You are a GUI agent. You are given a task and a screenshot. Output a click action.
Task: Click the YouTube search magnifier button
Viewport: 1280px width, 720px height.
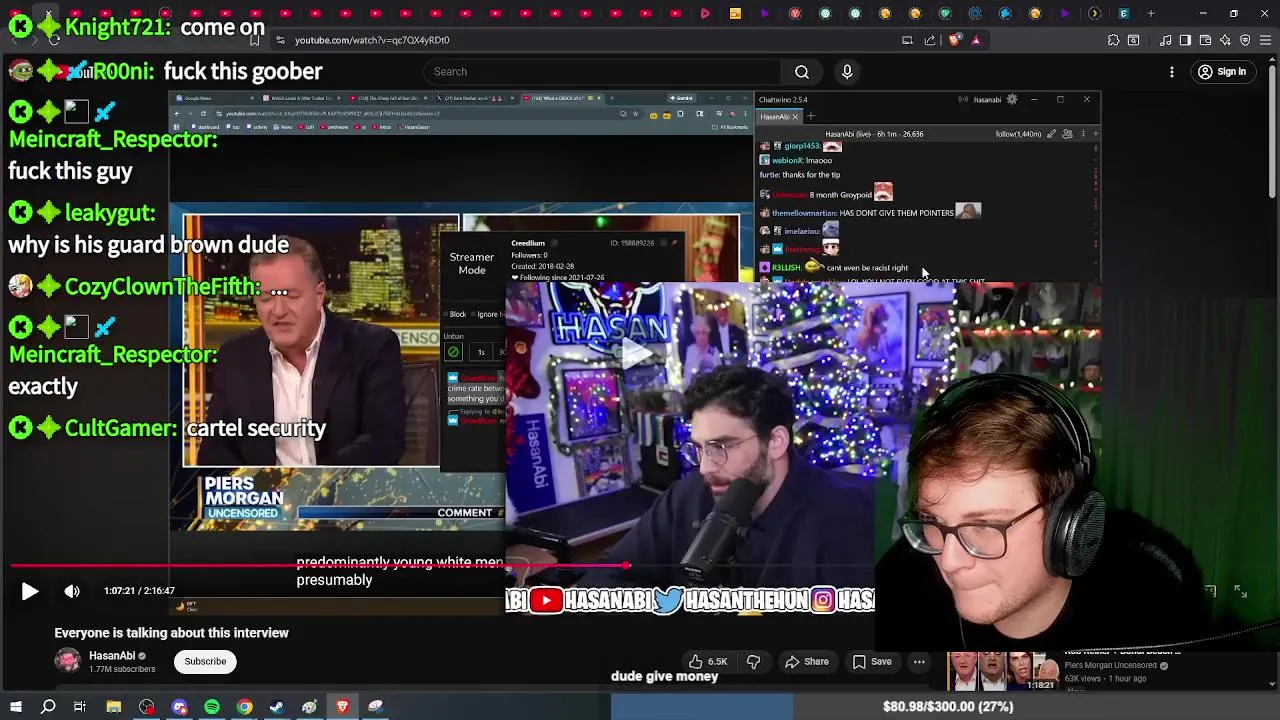coord(802,71)
